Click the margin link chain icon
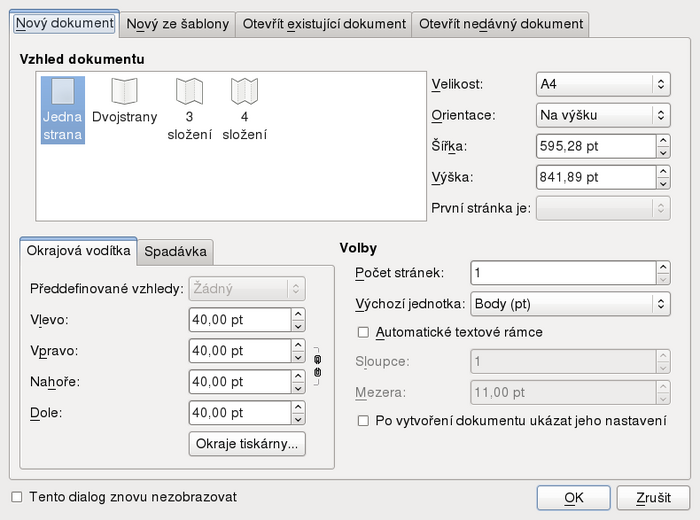This screenshot has height=520, width=700. pos(318,365)
